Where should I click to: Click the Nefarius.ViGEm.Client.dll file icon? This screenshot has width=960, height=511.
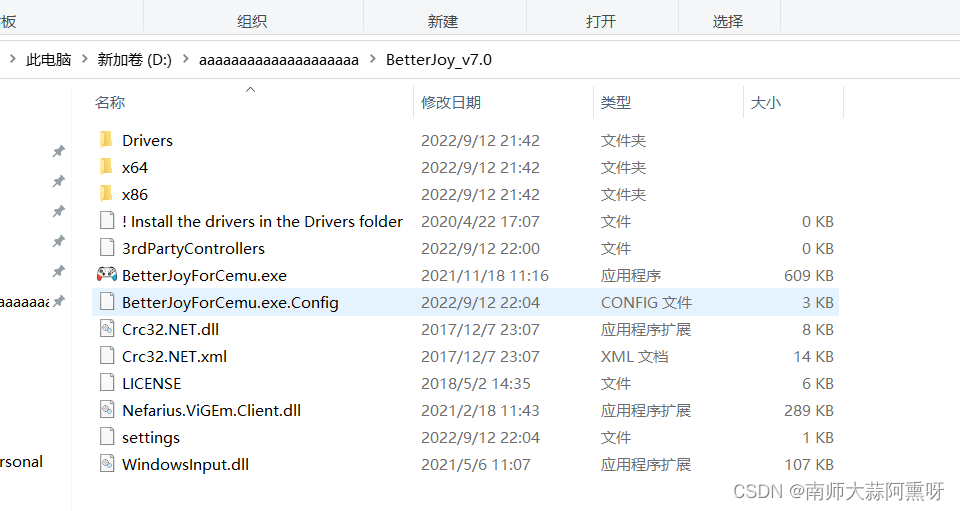(107, 410)
